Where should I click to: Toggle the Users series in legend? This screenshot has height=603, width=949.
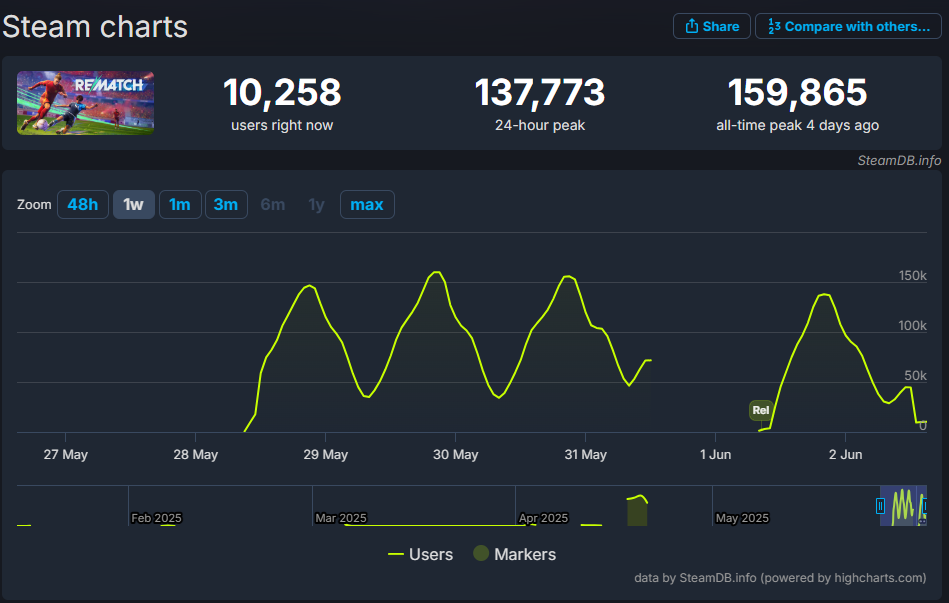[421, 554]
